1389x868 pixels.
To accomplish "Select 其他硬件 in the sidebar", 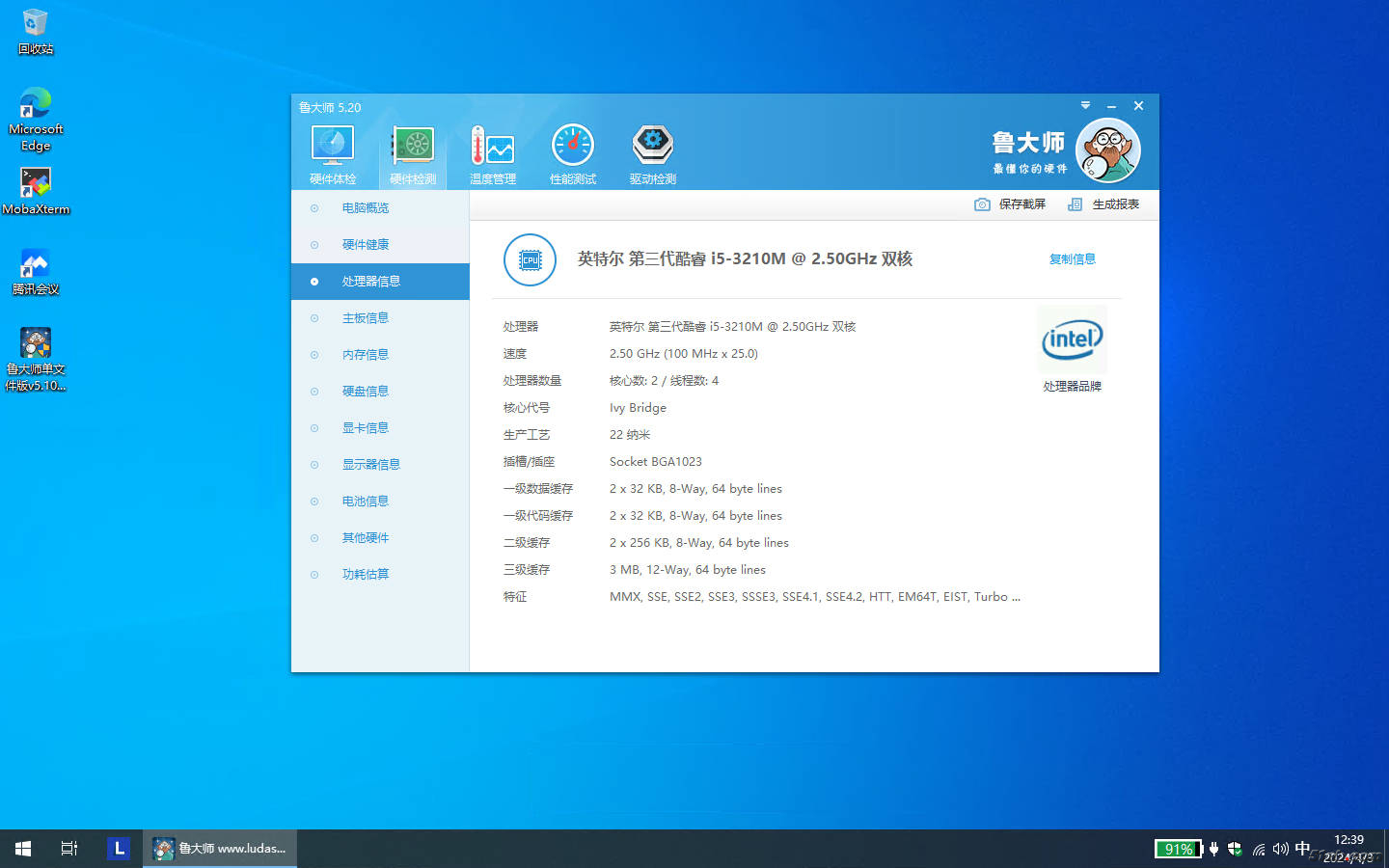I will pyautogui.click(x=380, y=538).
